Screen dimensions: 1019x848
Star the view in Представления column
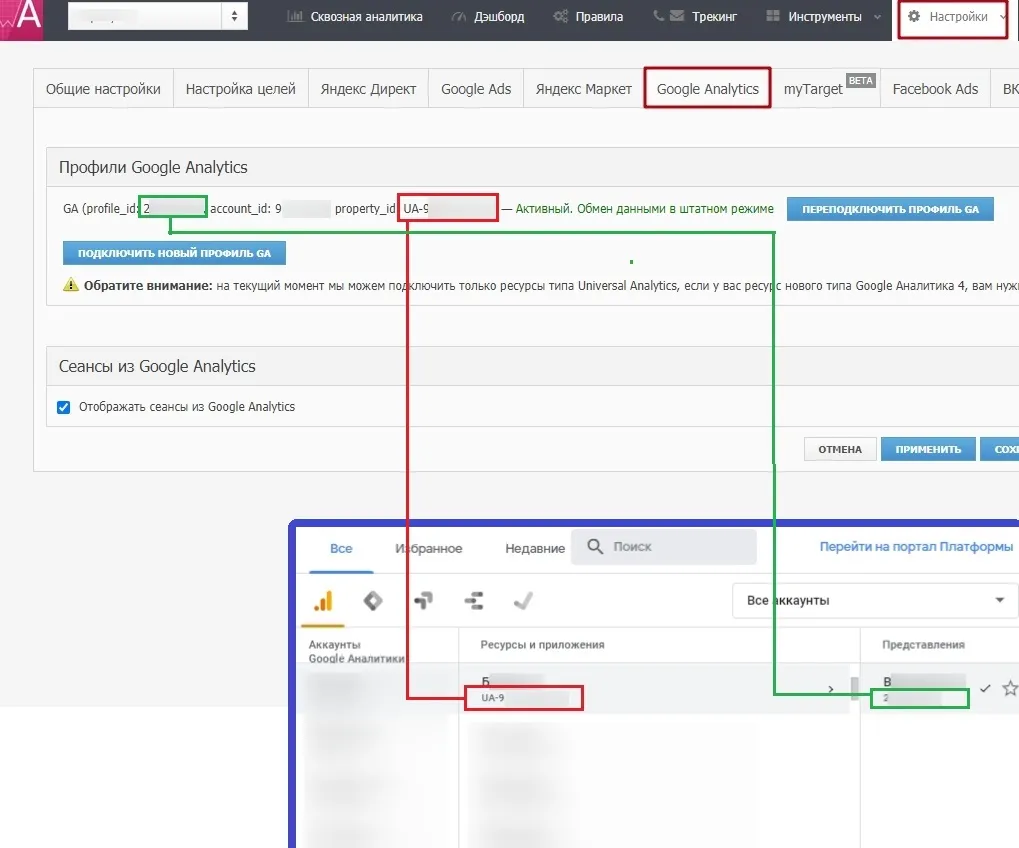point(1009,688)
